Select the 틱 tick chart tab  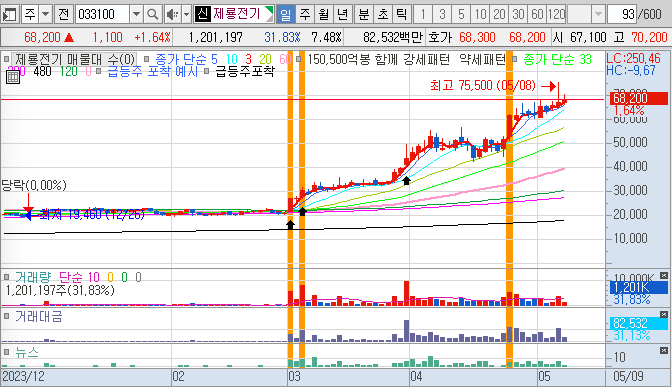(402, 15)
